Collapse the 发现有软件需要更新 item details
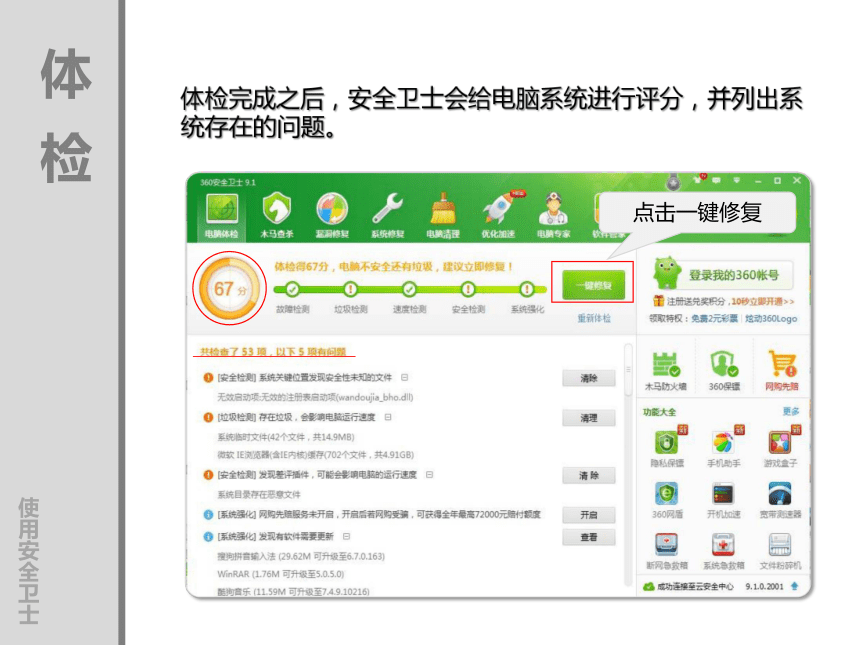860x645 pixels. click(347, 536)
